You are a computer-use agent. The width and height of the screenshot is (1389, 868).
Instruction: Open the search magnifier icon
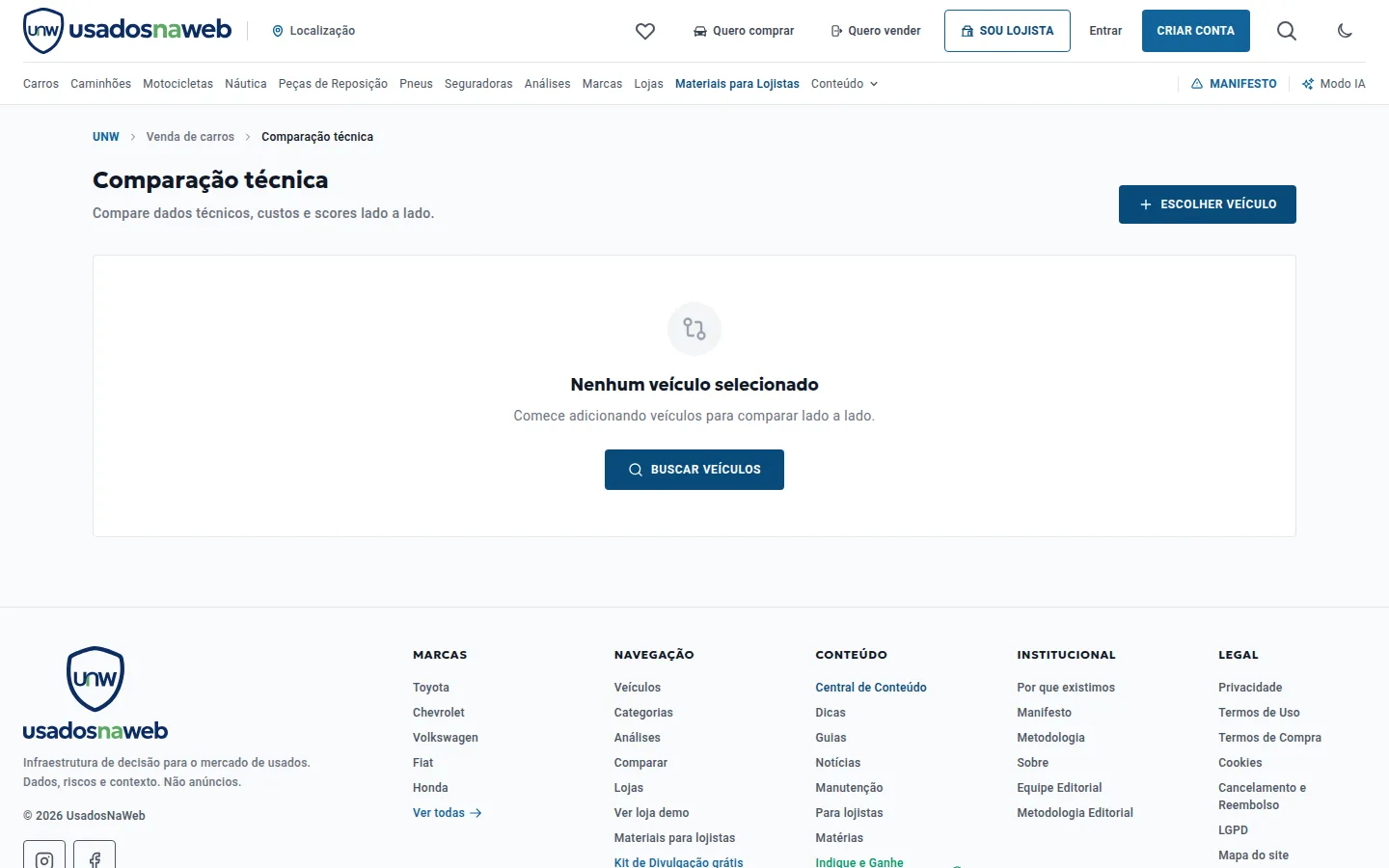click(1287, 31)
